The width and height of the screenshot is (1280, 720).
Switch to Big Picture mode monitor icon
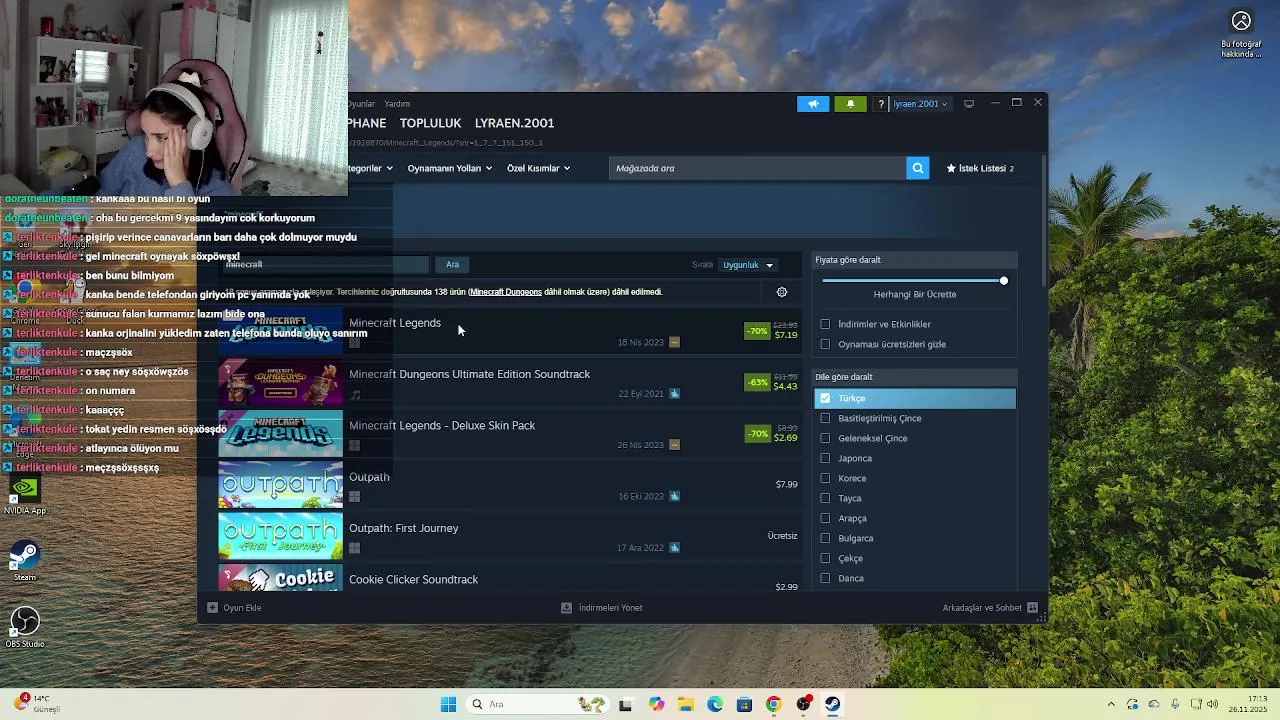(969, 104)
